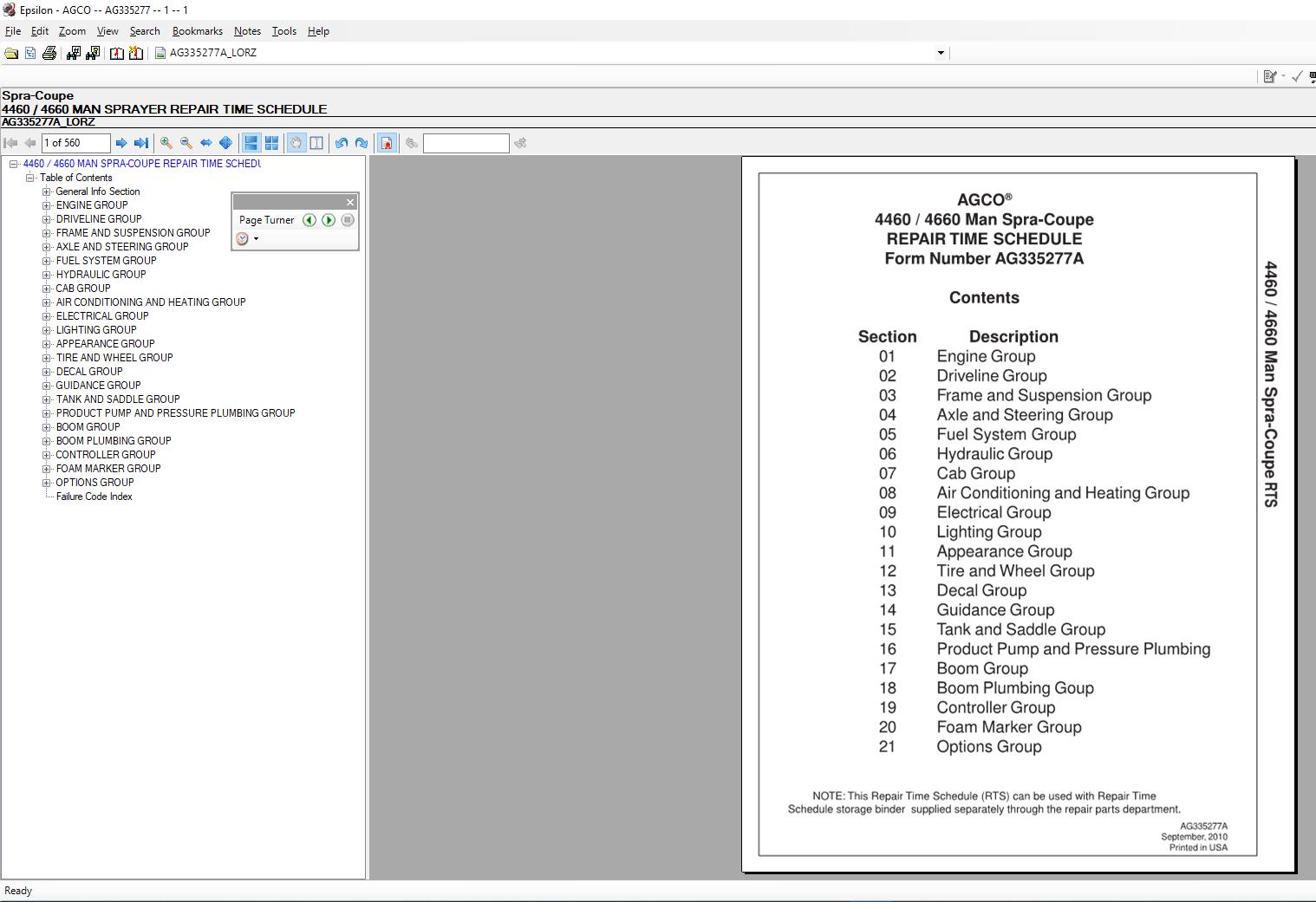Viewport: 1316px width, 902px height.
Task: Jump to the last page arrow
Action: point(141,143)
